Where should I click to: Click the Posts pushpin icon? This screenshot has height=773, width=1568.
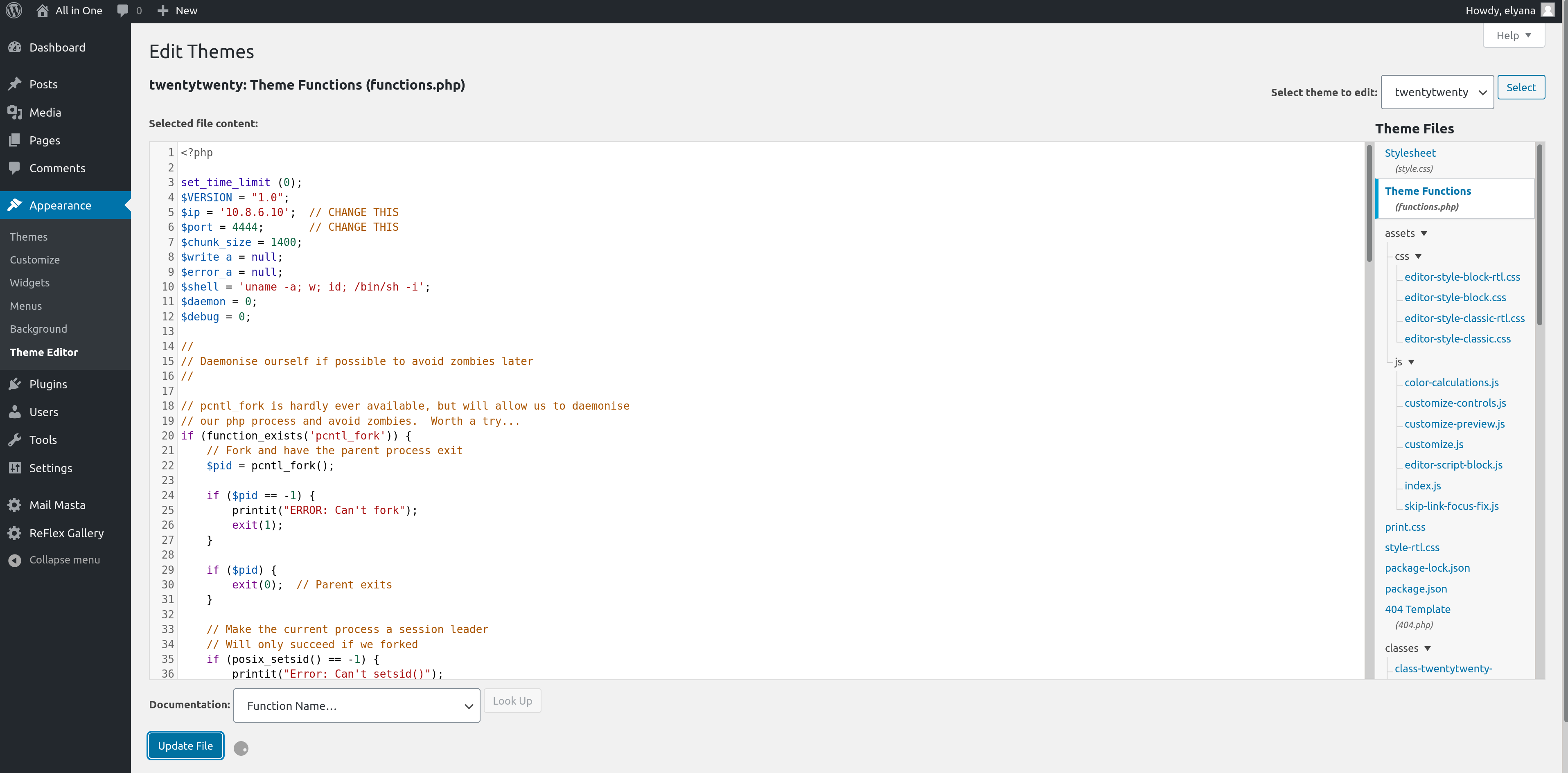15,84
